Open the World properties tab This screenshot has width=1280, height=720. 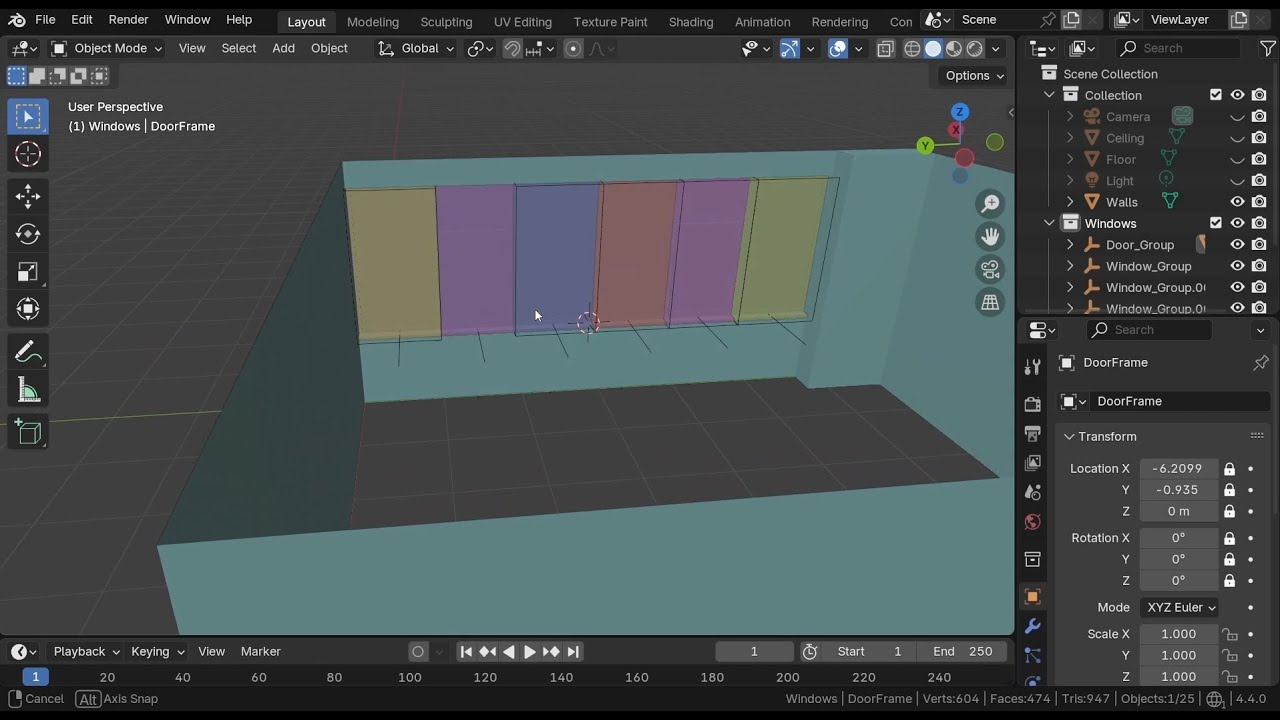point(1032,522)
